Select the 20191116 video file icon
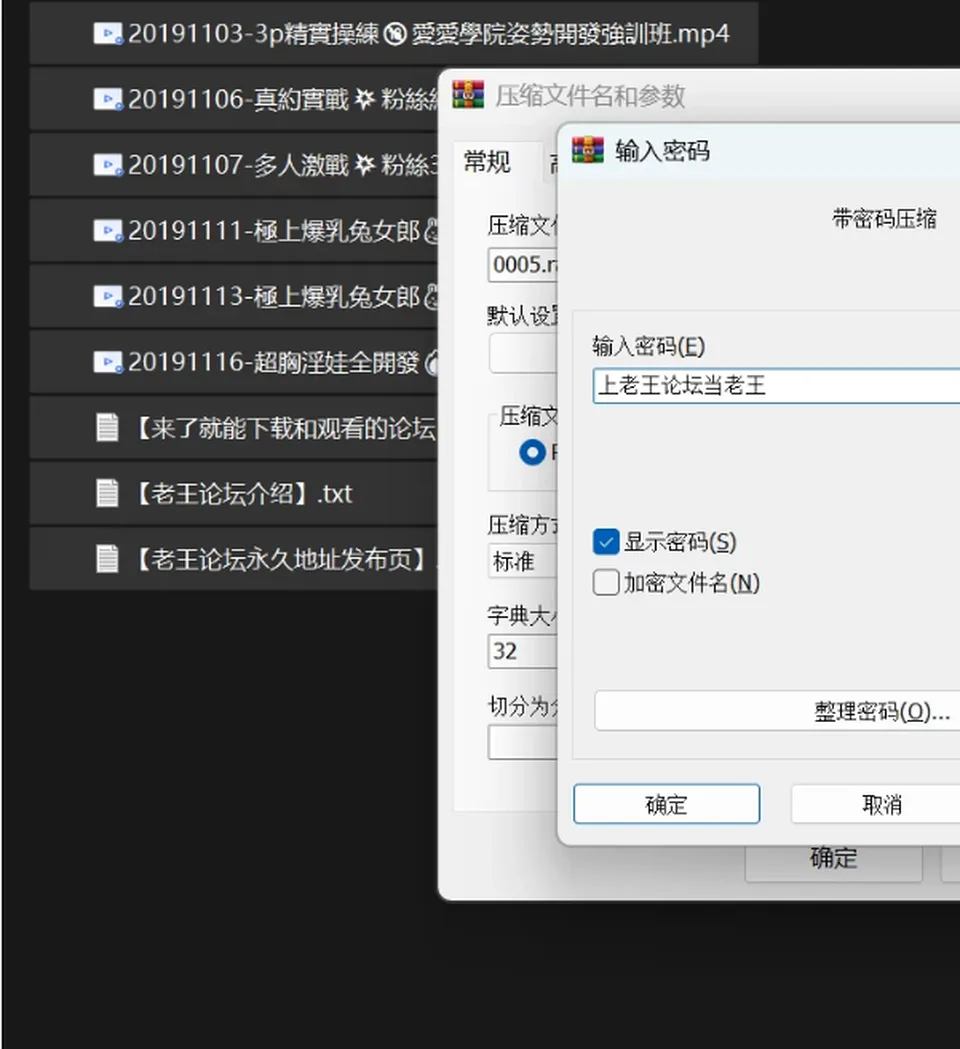The height and width of the screenshot is (1049, 960). 108,362
